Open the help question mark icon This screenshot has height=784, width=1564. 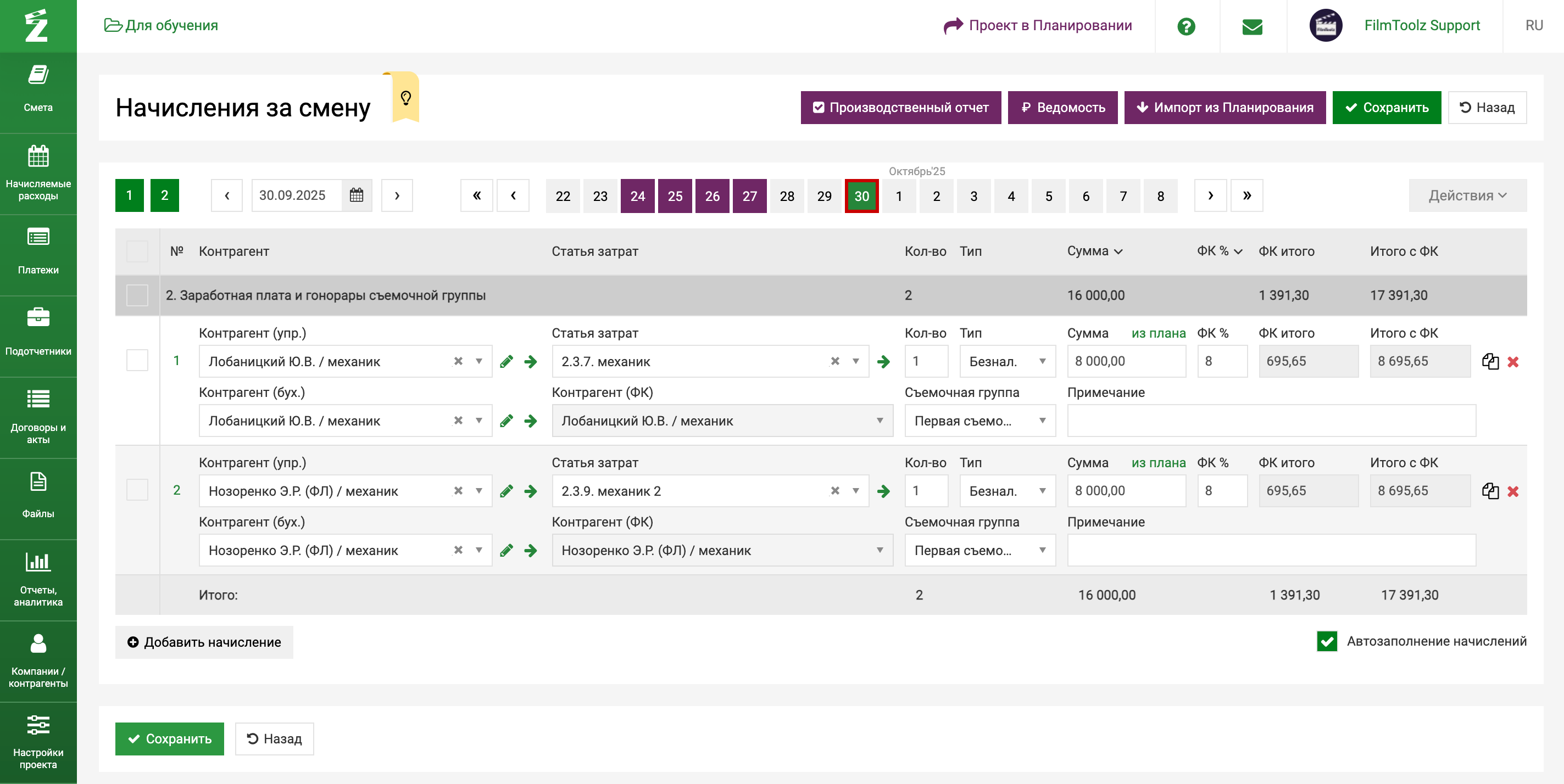1185,26
